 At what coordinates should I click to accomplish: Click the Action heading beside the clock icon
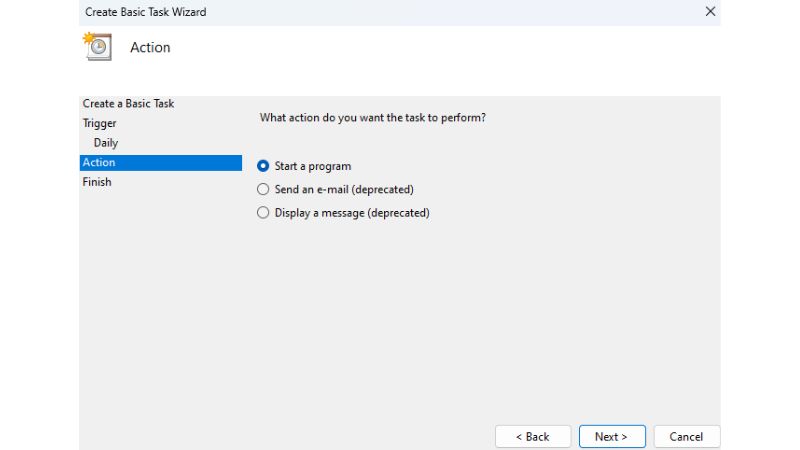pyautogui.click(x=150, y=48)
